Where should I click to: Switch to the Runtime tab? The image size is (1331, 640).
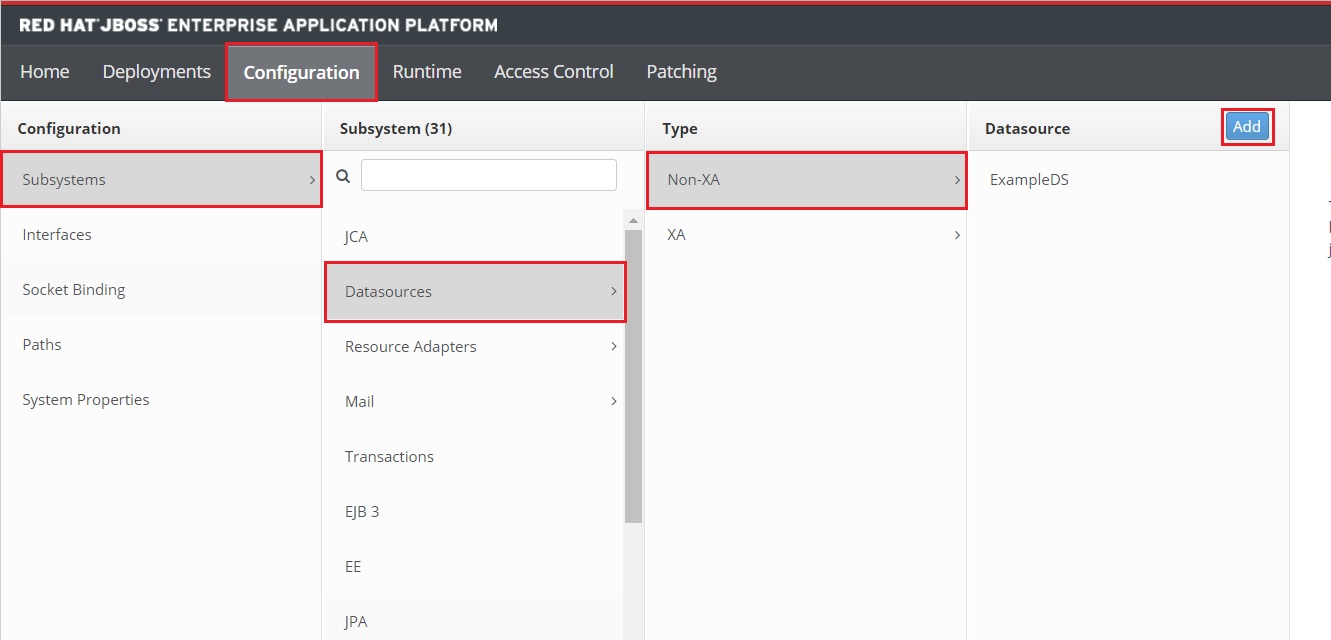(x=427, y=71)
